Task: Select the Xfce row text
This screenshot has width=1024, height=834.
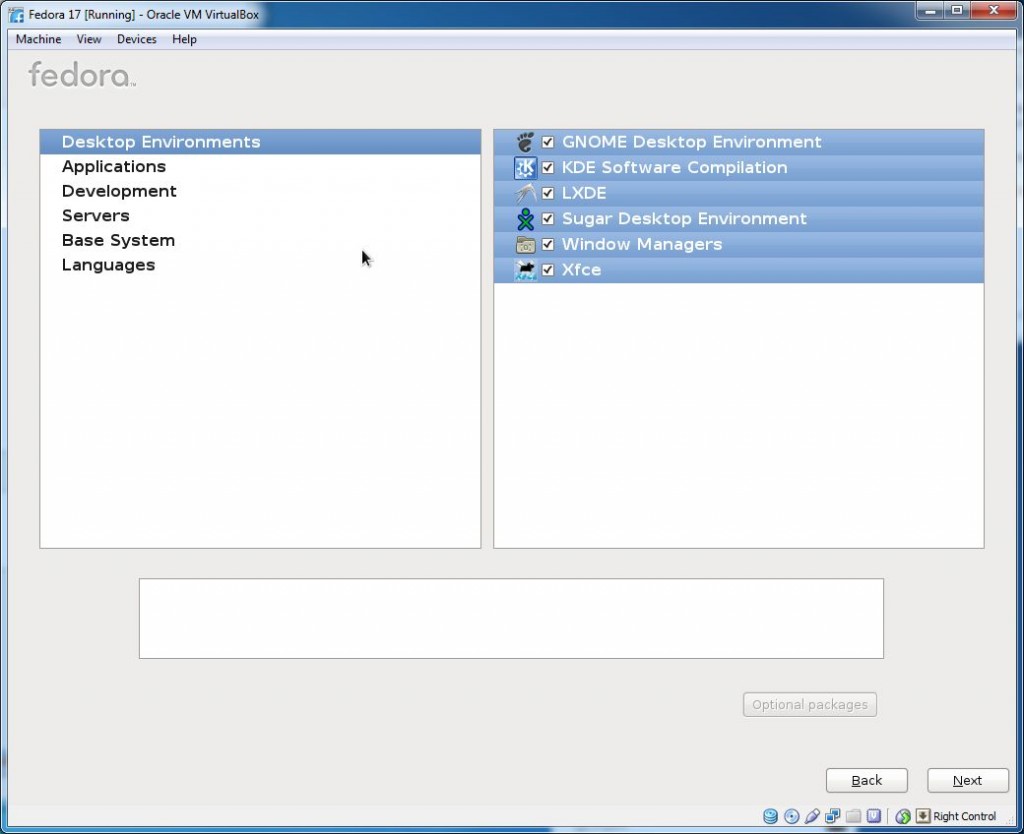Action: point(581,270)
